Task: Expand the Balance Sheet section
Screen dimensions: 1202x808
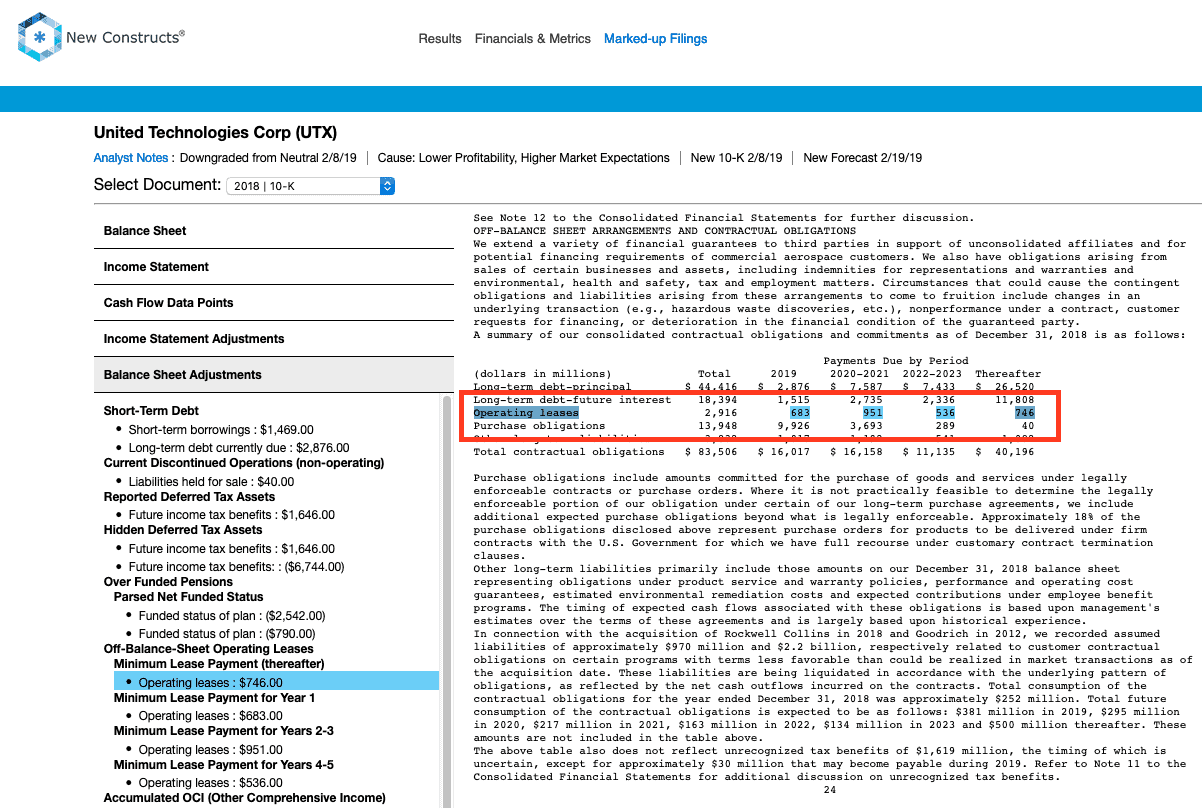Action: click(x=273, y=231)
